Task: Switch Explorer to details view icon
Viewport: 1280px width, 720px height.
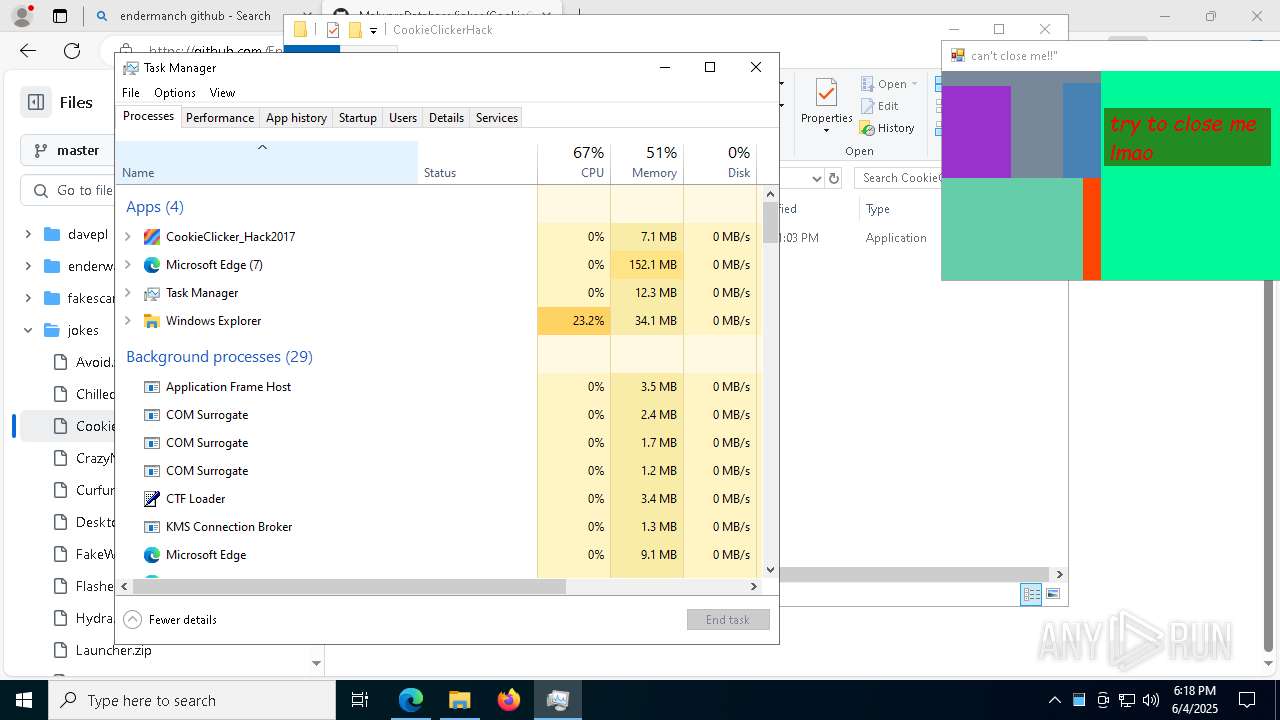Action: [1031, 594]
